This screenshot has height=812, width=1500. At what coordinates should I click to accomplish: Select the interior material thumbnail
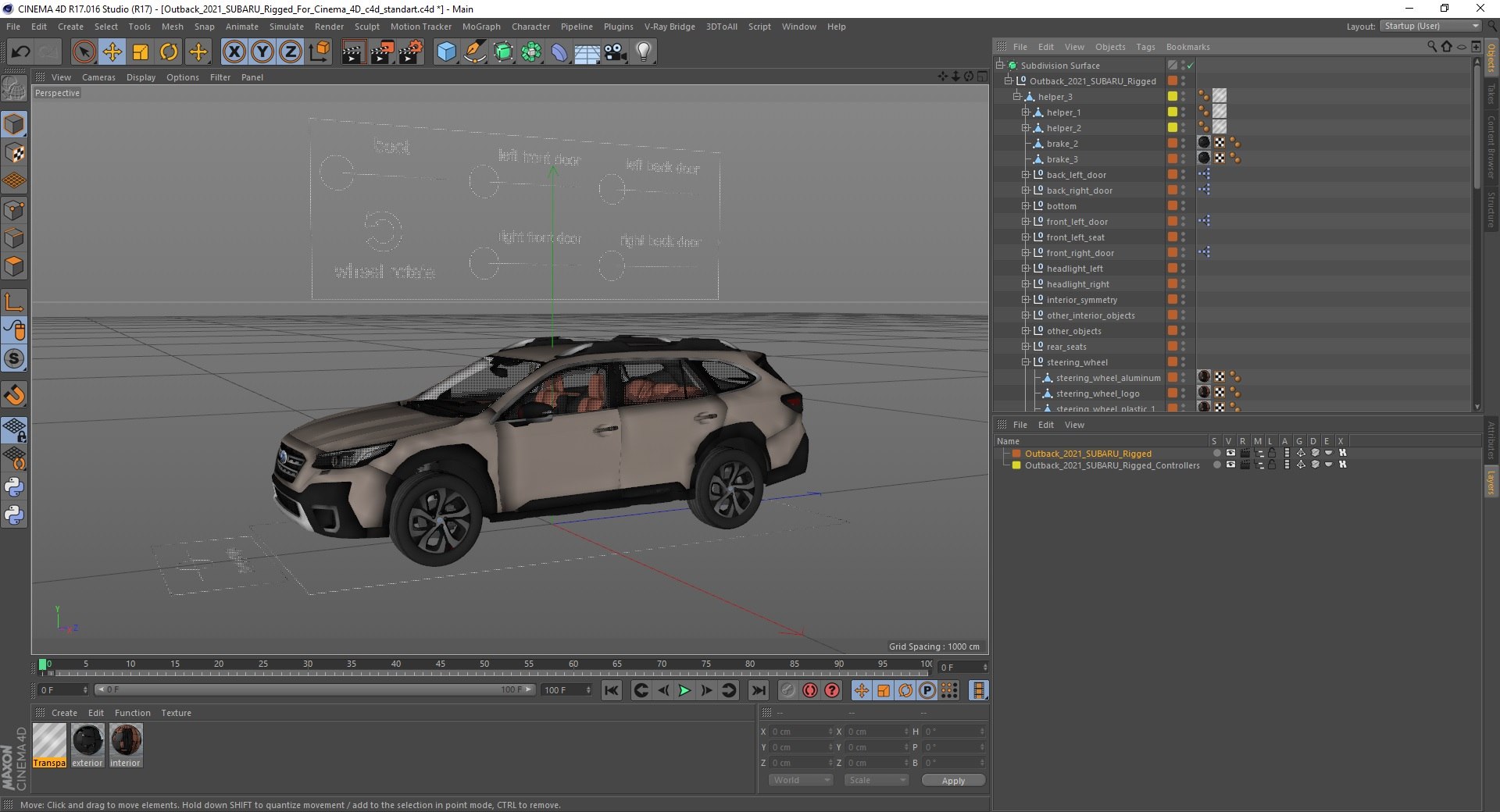[x=126, y=746]
